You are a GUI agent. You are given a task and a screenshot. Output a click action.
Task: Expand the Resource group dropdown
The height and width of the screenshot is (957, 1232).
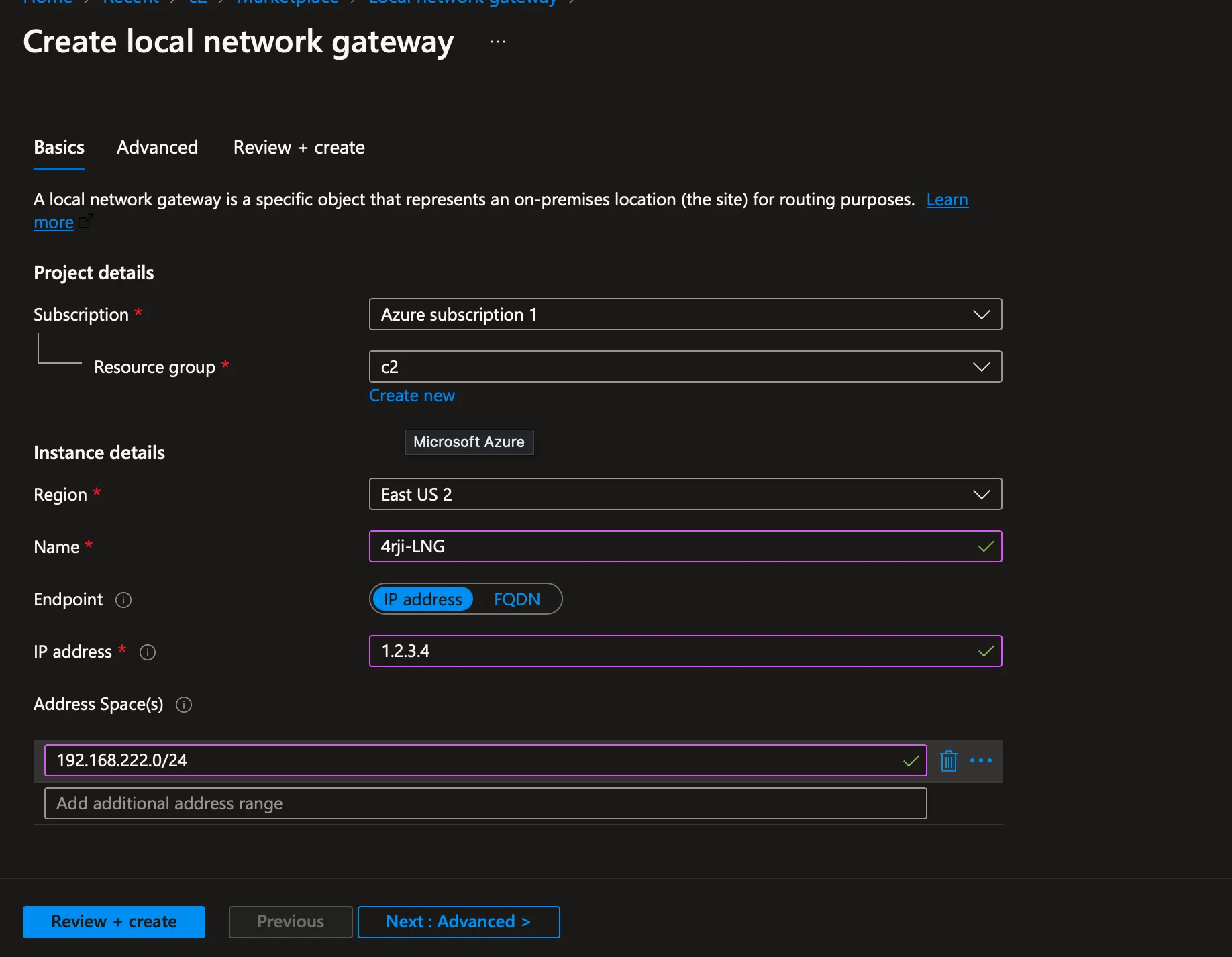pos(981,366)
